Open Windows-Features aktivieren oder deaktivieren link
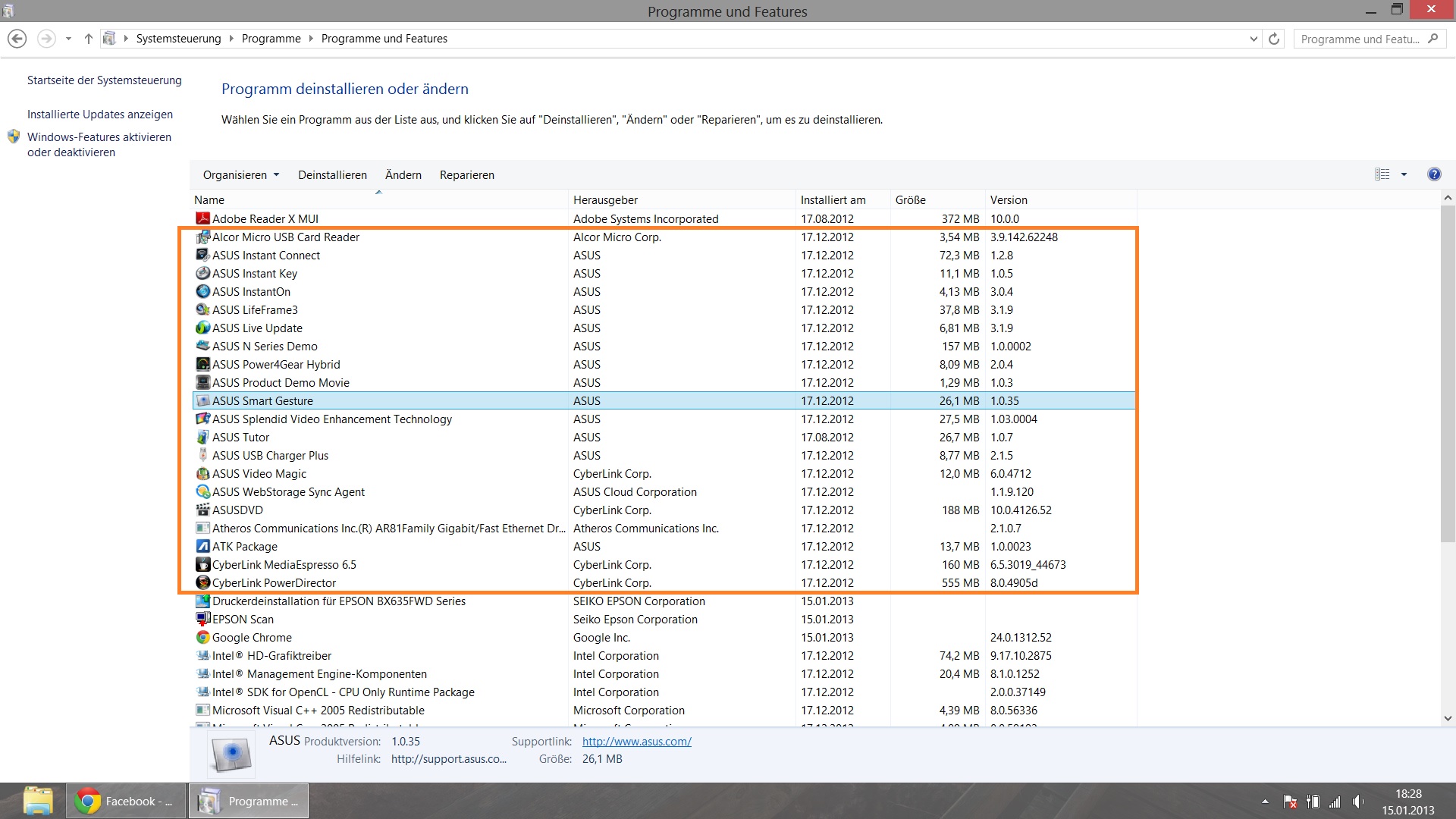This screenshot has width=1456, height=819. click(x=99, y=145)
